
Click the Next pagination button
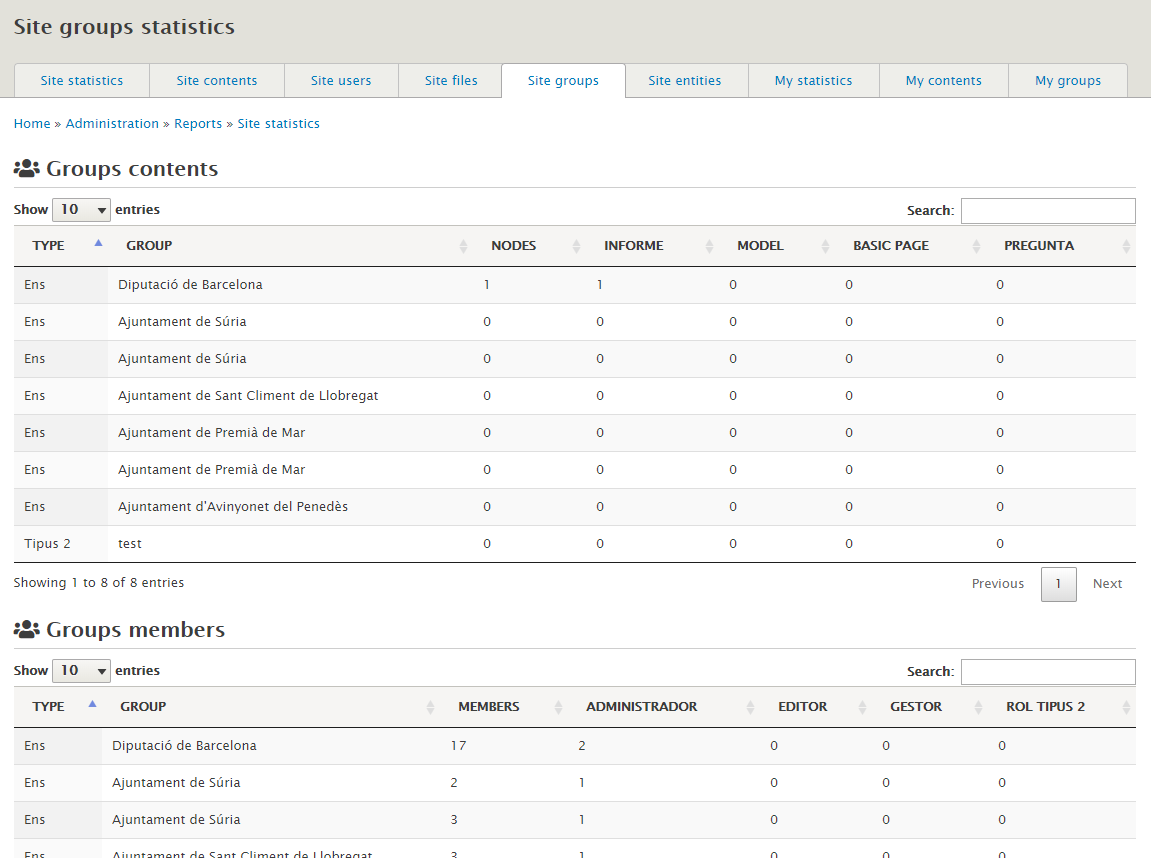[1107, 583]
